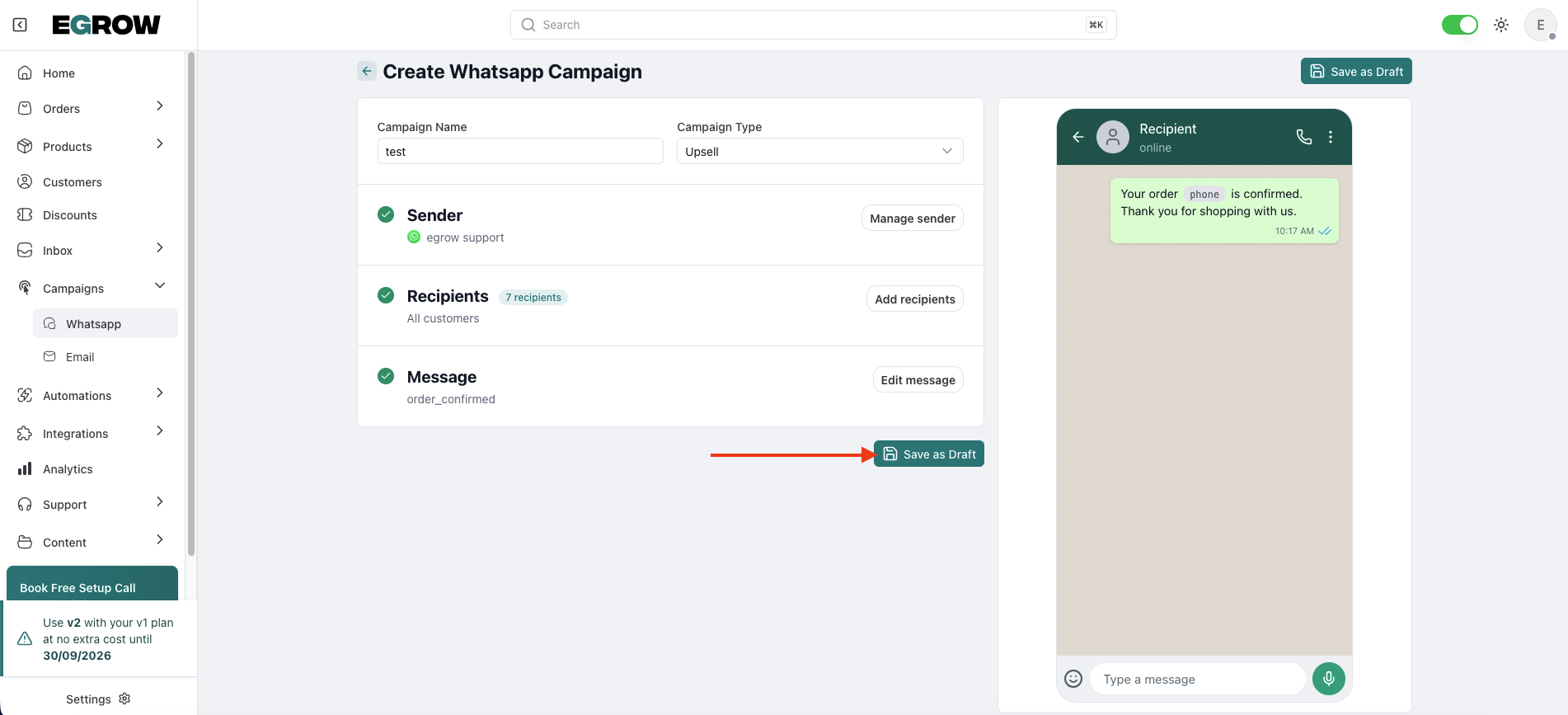This screenshot has width=1568, height=715.
Task: Open the three-dot menu in chat preview
Action: click(1331, 137)
